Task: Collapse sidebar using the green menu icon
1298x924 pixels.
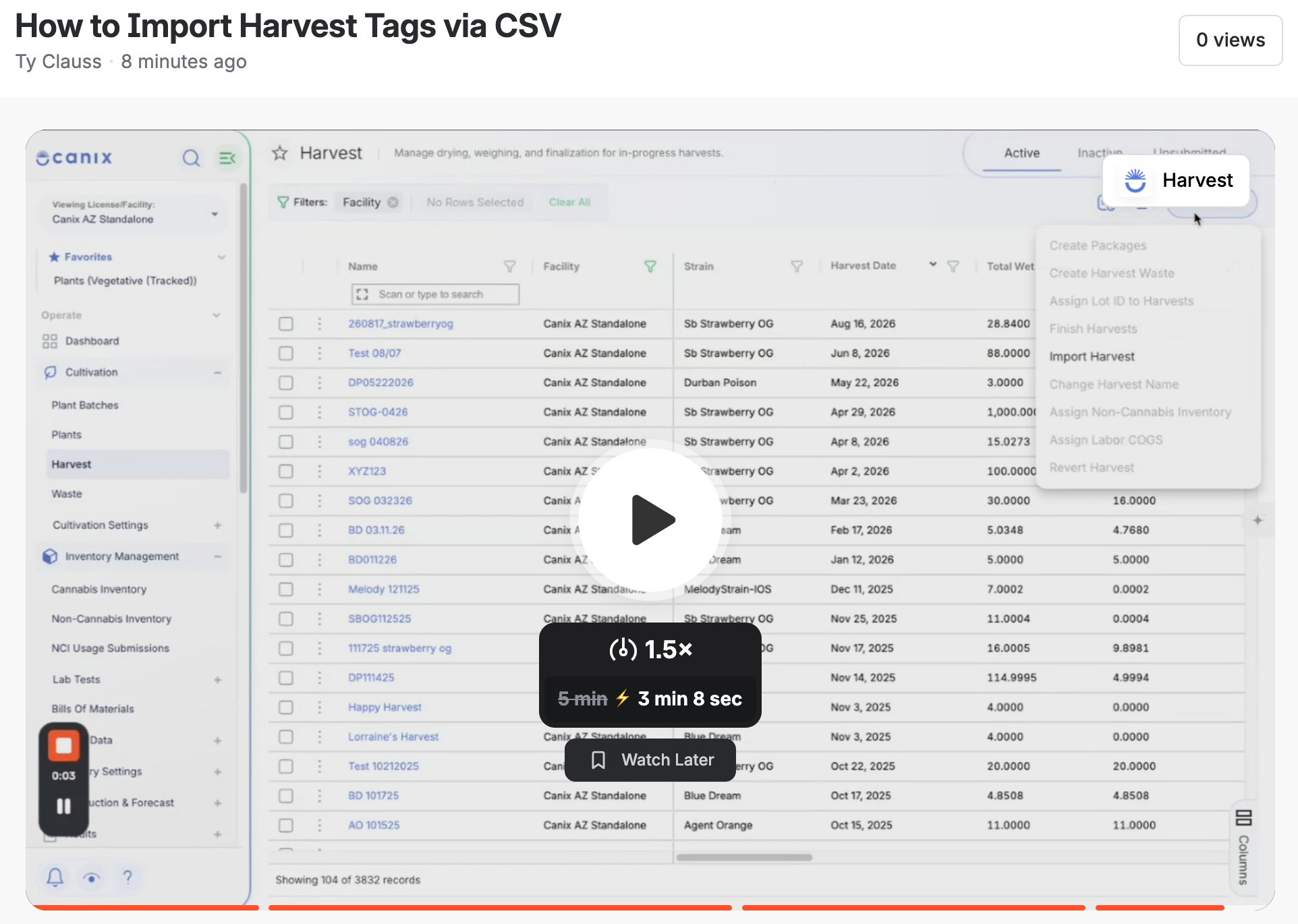Action: pyautogui.click(x=227, y=158)
